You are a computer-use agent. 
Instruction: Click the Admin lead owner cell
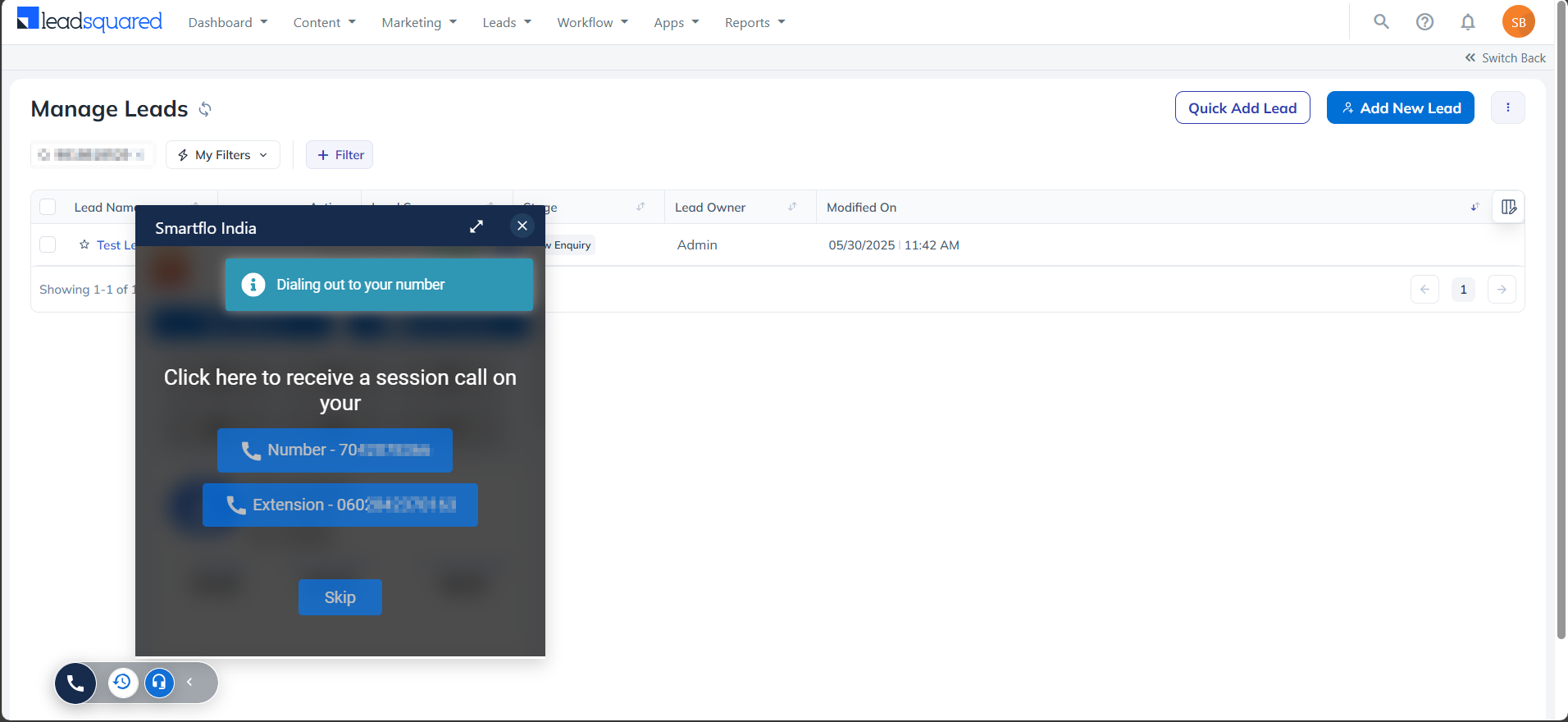697,244
